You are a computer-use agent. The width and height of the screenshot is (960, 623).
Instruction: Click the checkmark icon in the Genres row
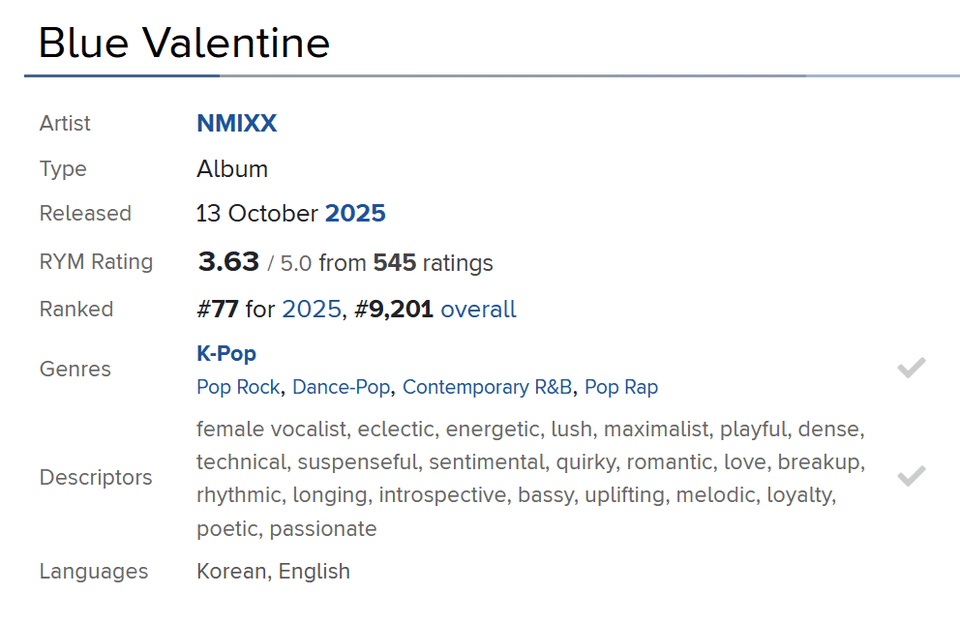(911, 369)
